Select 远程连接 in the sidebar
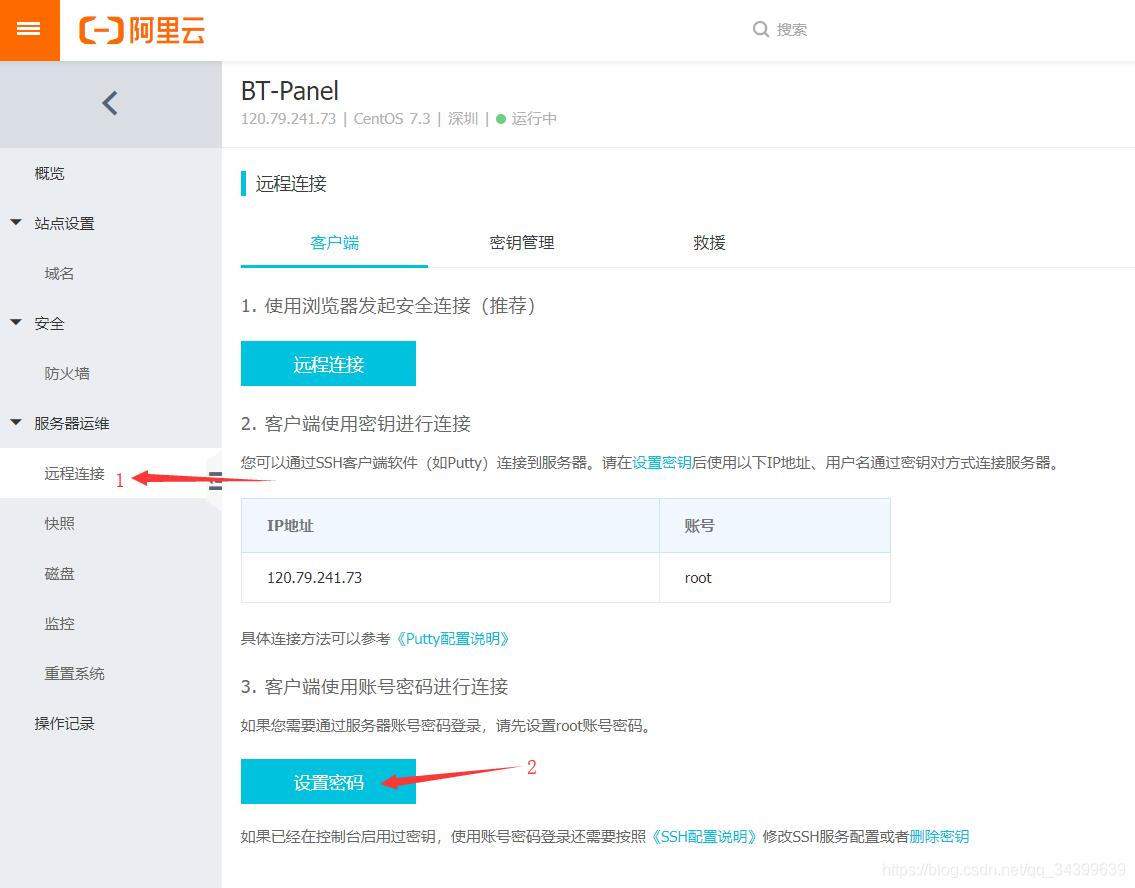The width and height of the screenshot is (1135, 888). (75, 473)
